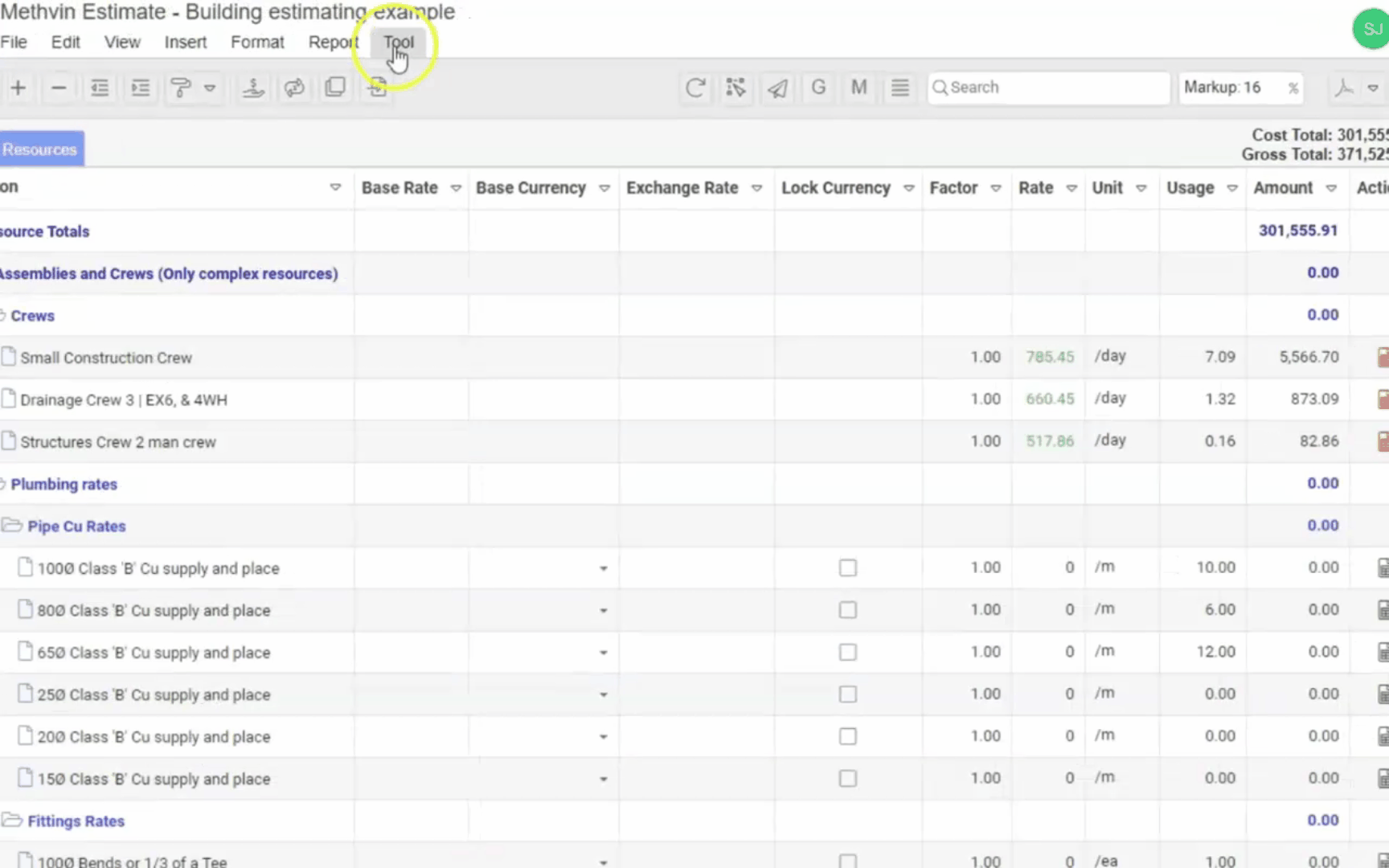Click the plus add row icon

[18, 88]
